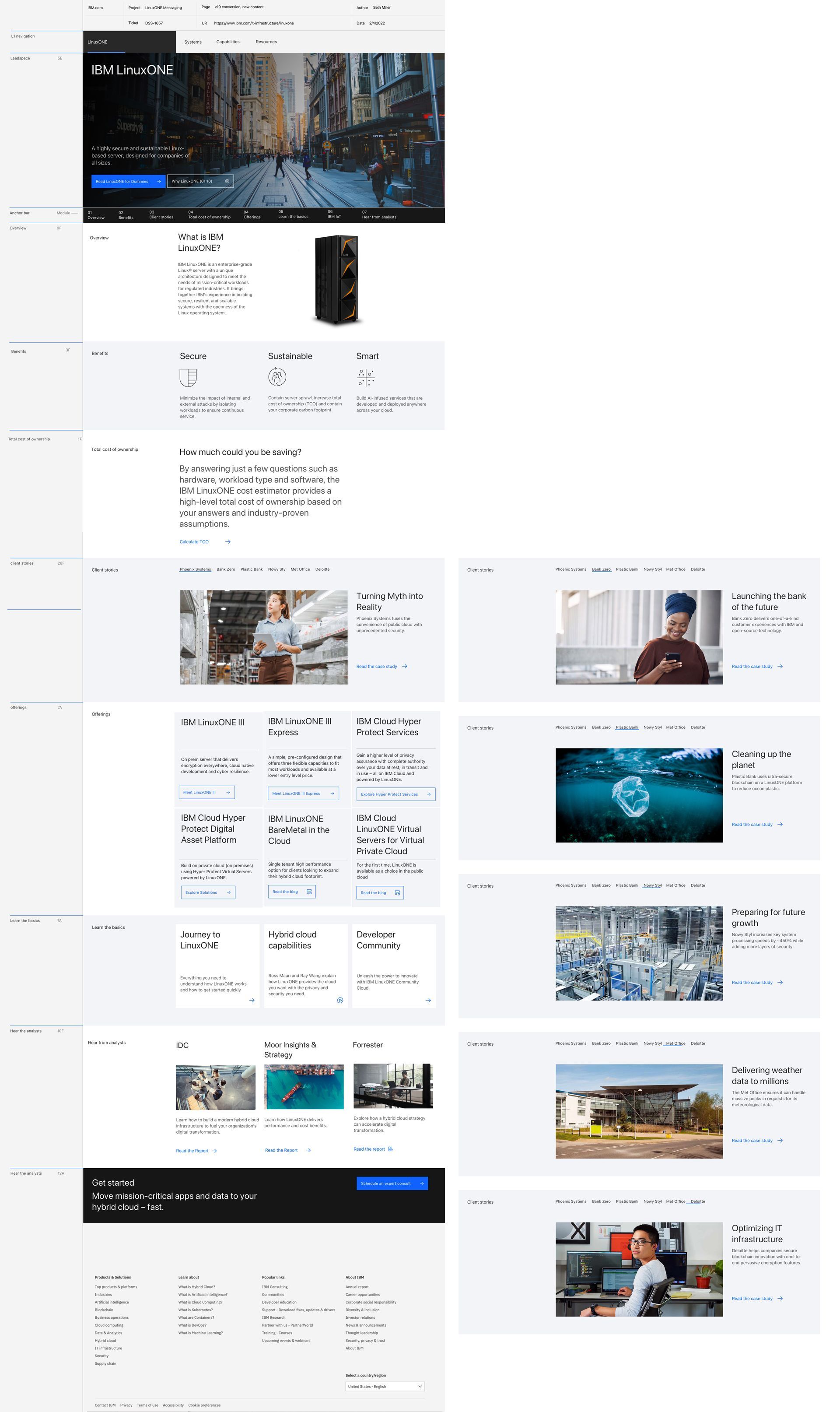Open the IBM Consulting footer link

pos(274,1287)
